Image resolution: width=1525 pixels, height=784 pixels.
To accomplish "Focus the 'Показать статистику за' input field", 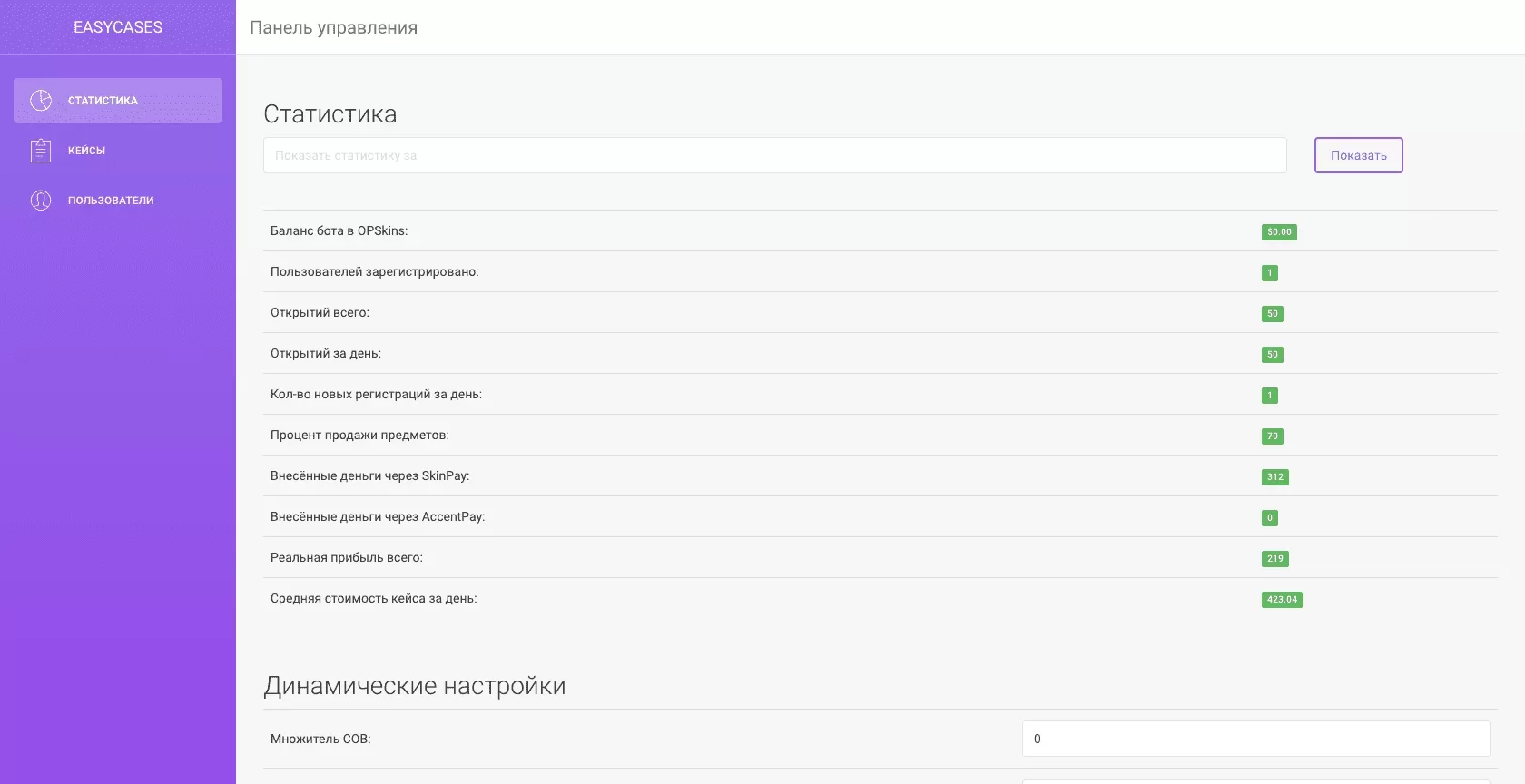I will 775,155.
